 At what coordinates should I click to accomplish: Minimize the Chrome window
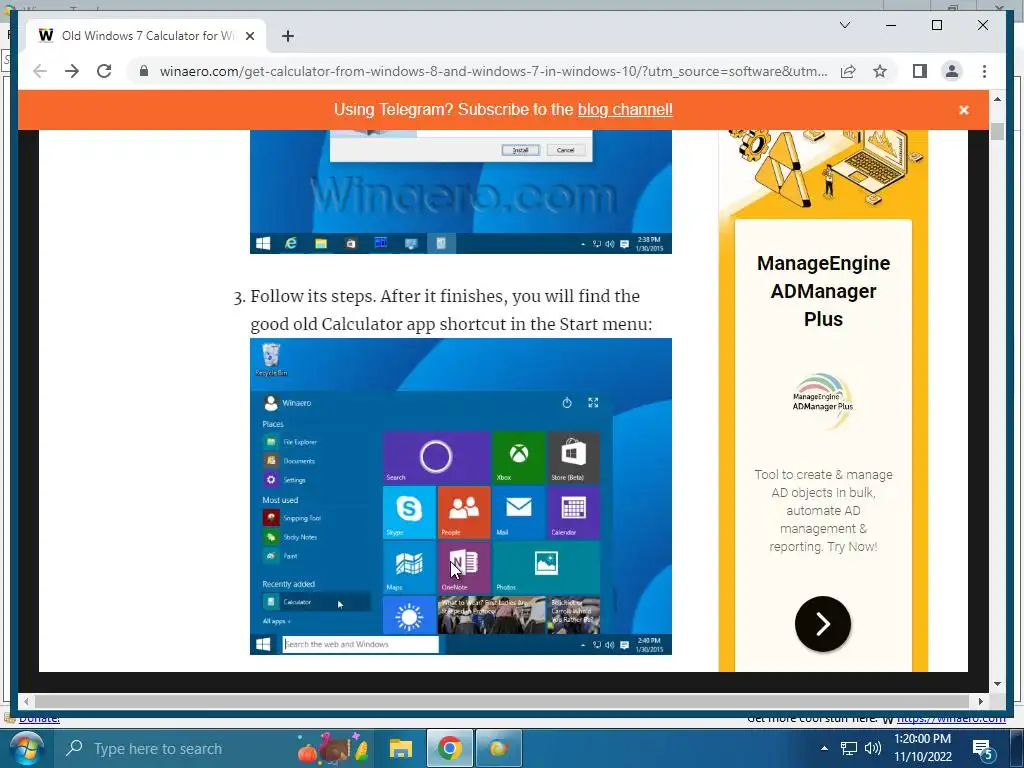point(891,25)
